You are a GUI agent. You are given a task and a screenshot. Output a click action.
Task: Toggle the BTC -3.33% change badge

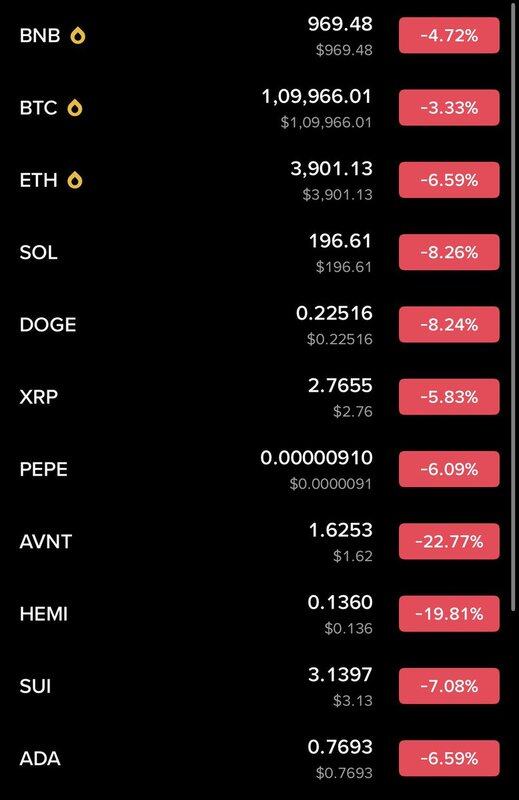coord(449,108)
